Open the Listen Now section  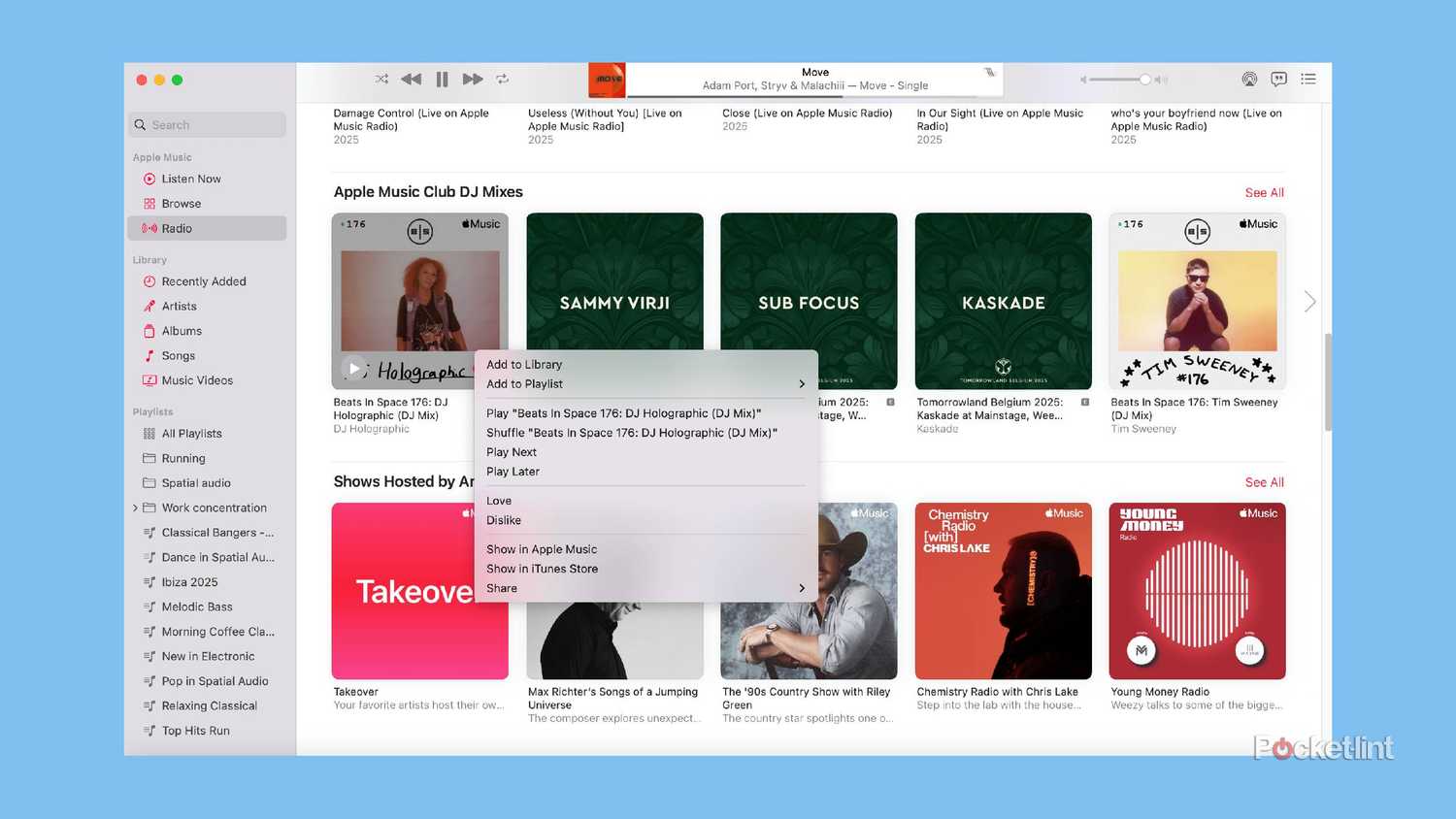click(191, 179)
